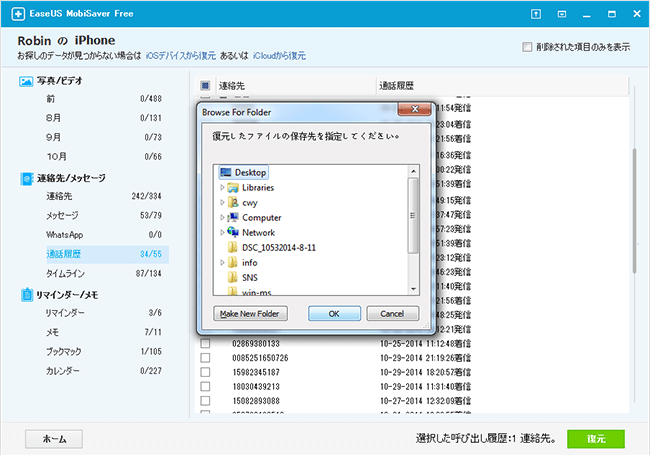Click the ホーム button
The image size is (650, 455).
pyautogui.click(x=54, y=439)
